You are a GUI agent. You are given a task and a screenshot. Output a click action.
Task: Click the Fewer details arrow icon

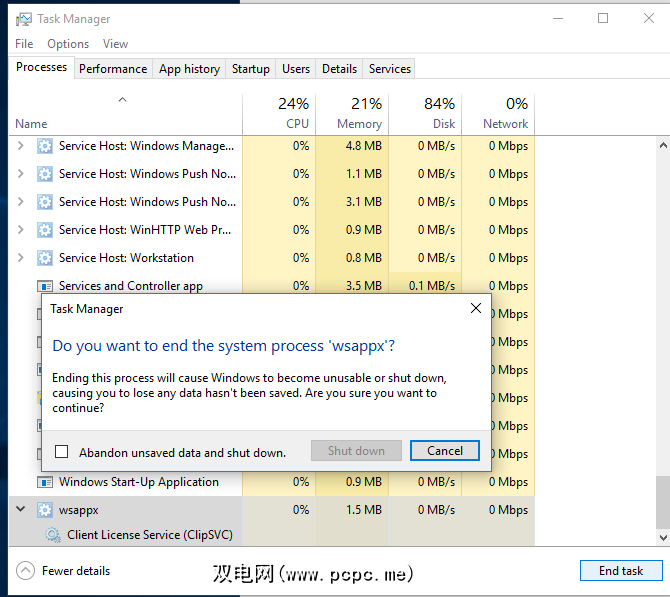(x=25, y=571)
